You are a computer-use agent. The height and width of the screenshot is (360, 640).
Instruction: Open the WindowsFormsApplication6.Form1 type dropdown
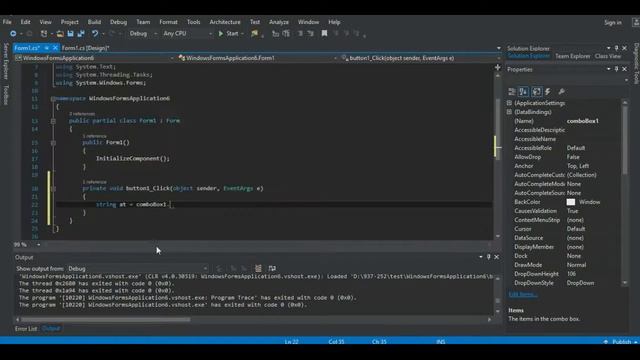[257, 58]
